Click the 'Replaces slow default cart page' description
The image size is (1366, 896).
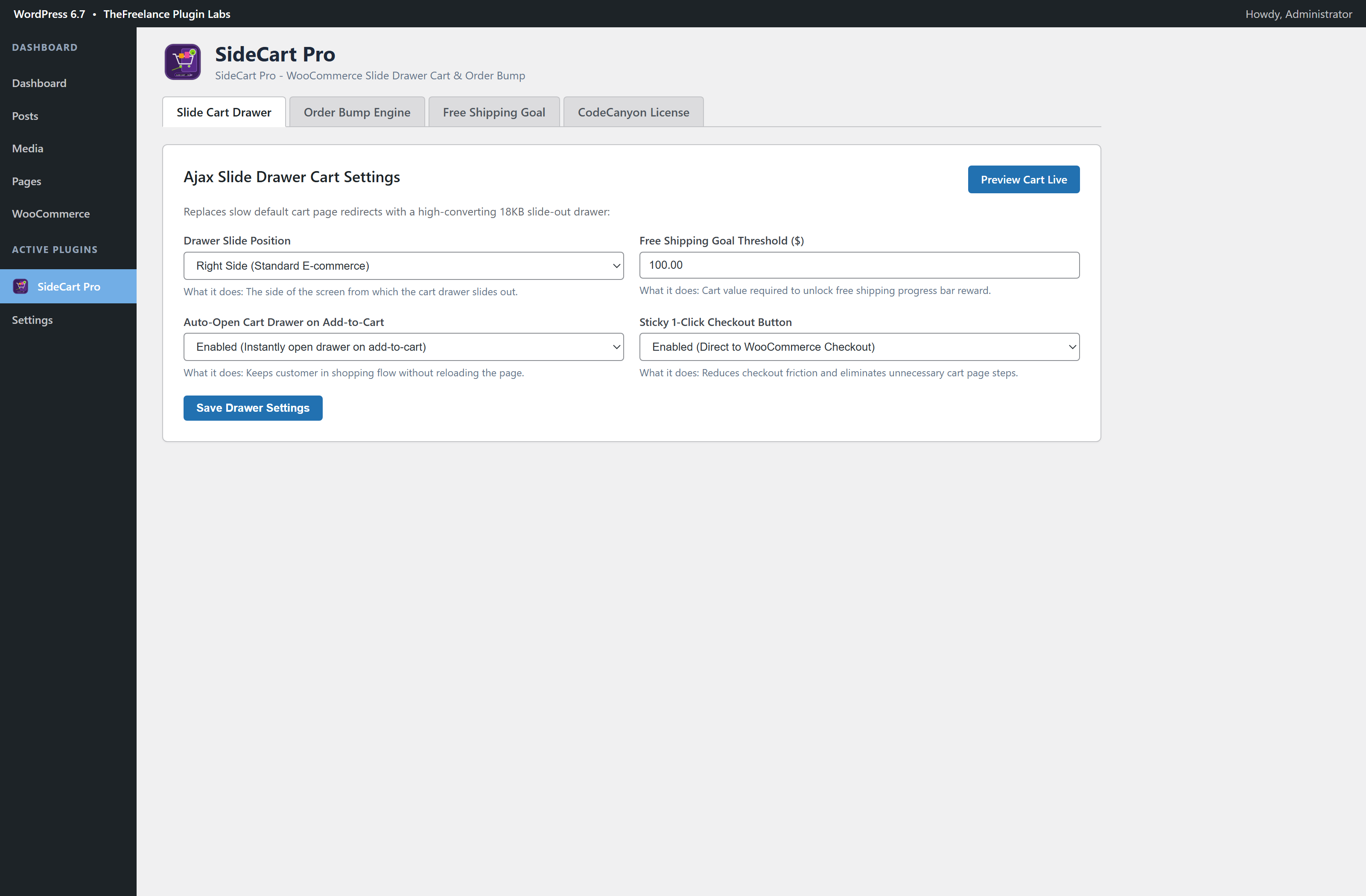397,212
